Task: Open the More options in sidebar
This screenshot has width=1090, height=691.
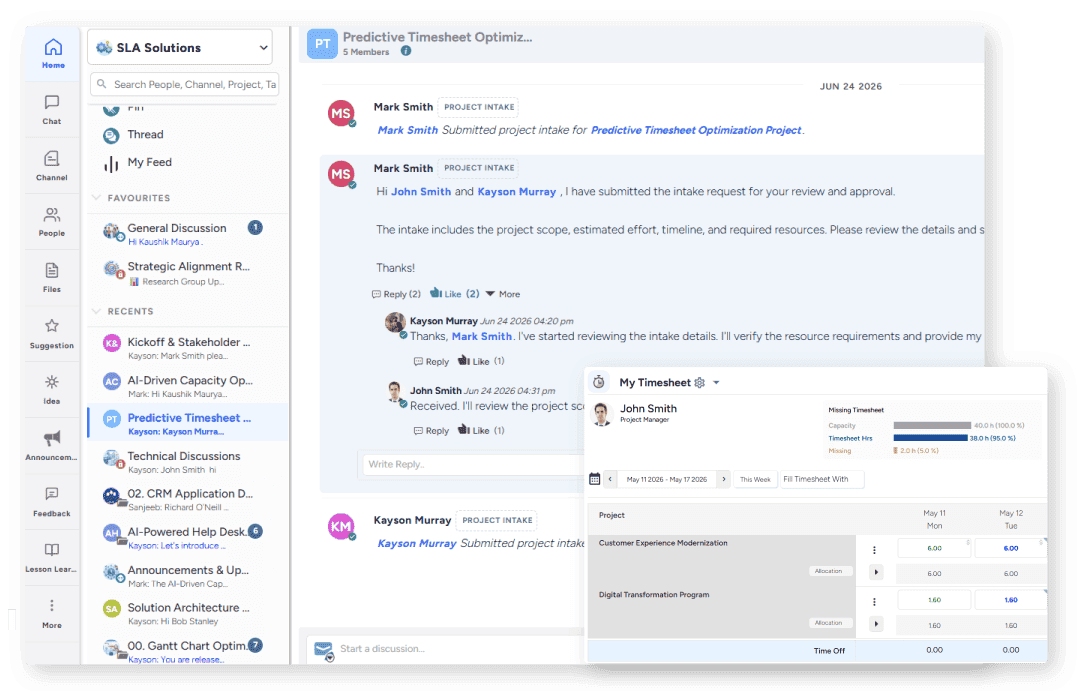Action: point(51,614)
